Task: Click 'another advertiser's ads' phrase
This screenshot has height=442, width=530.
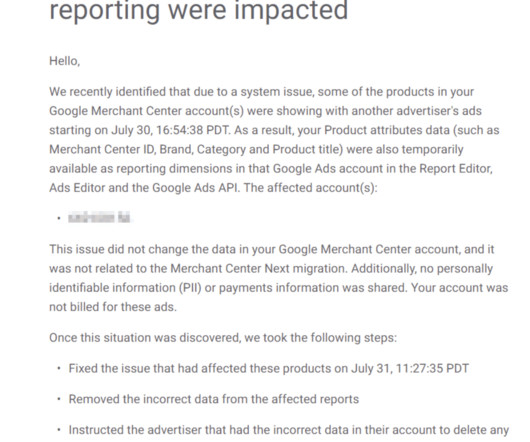Action: 416,111
